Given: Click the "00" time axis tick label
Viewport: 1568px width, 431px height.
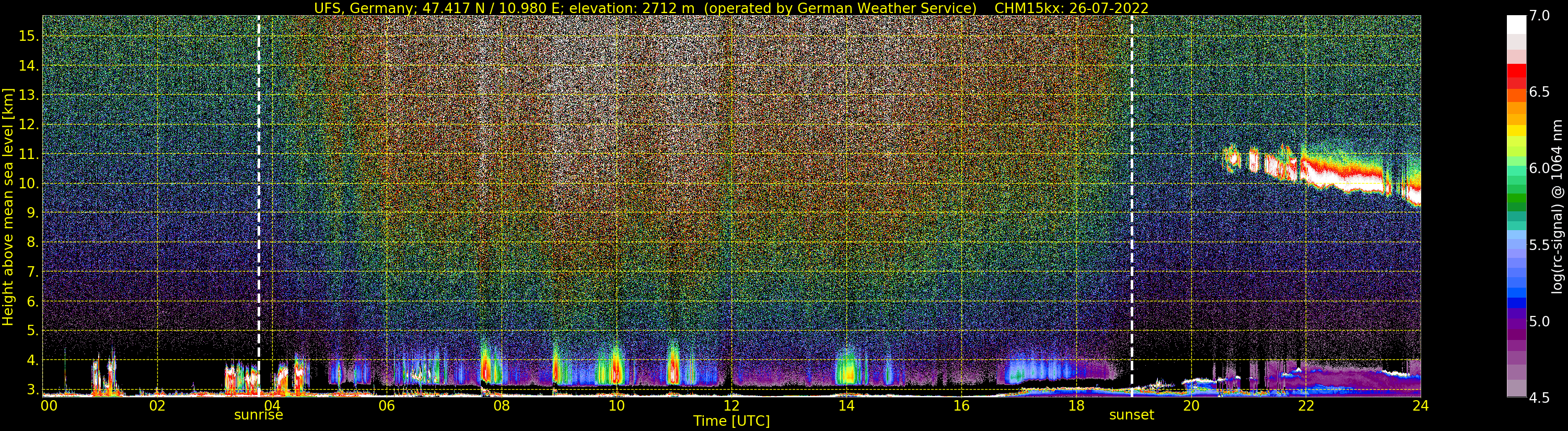Looking at the screenshot, I should click(48, 405).
